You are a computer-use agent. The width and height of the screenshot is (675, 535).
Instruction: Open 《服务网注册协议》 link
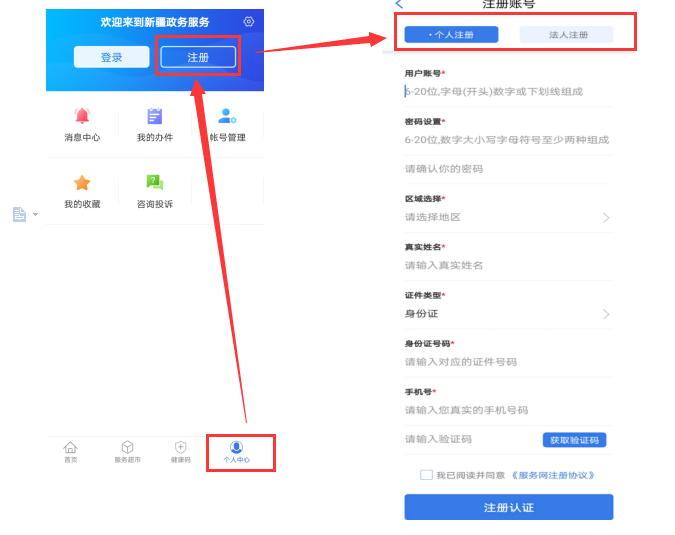(553, 475)
